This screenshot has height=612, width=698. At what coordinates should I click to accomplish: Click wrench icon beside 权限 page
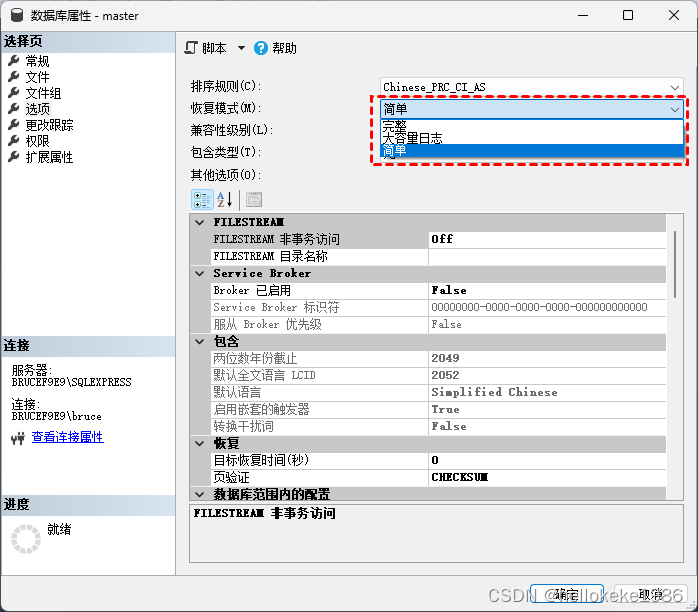14,140
